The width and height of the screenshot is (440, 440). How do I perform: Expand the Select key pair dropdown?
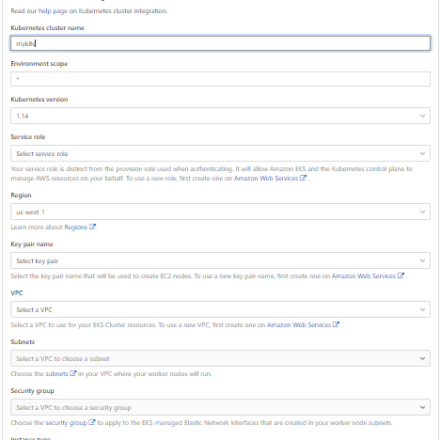click(x=220, y=261)
